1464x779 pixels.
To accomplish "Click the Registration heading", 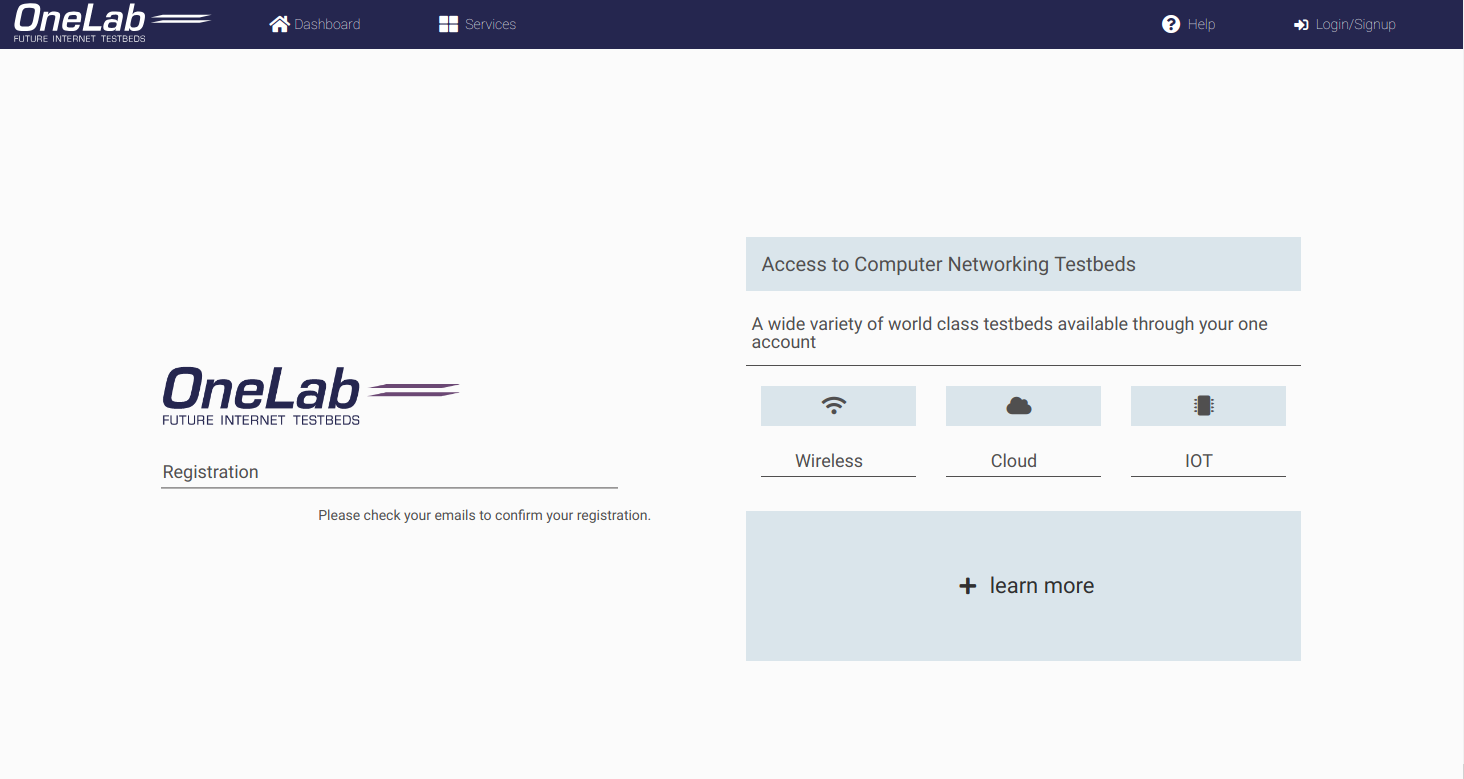I will tap(210, 472).
